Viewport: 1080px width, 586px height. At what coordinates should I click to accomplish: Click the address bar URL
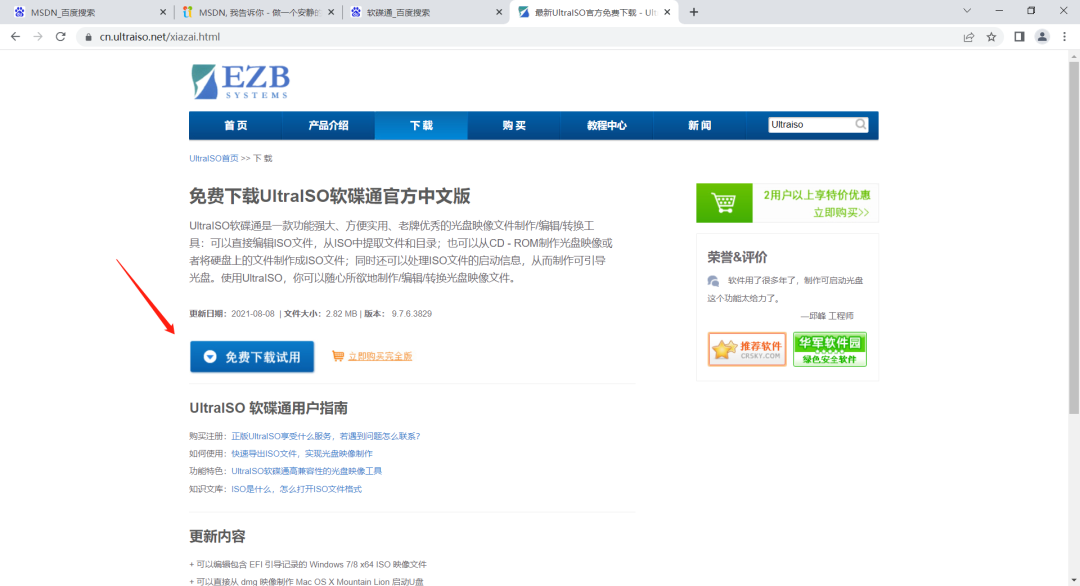click(160, 37)
